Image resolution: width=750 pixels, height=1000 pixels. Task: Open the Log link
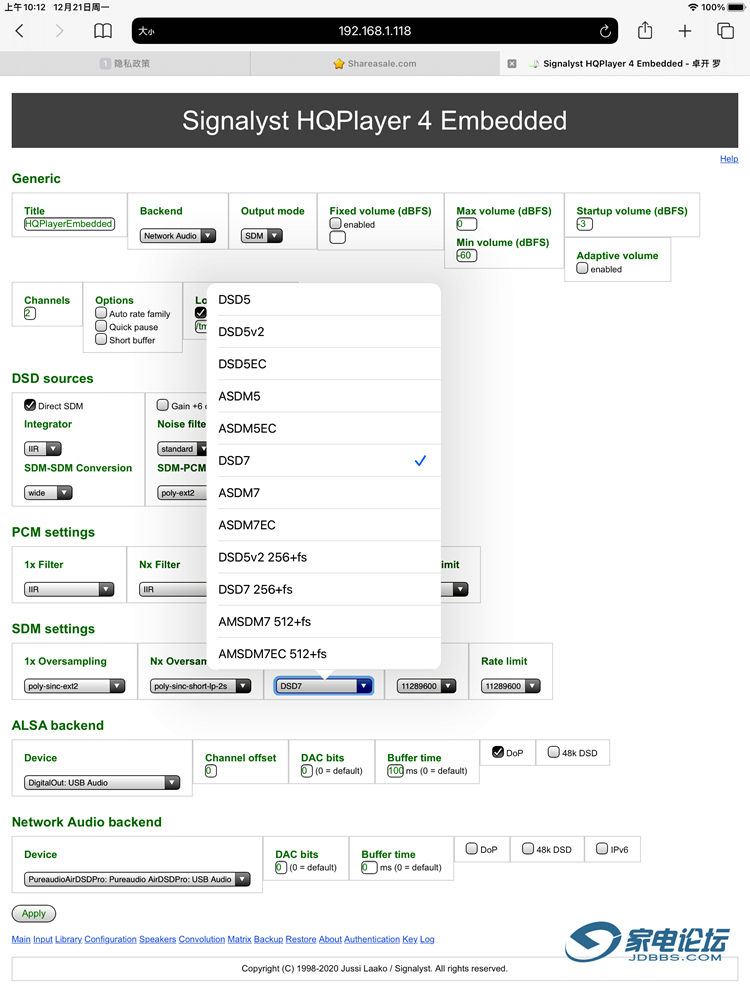coord(427,939)
